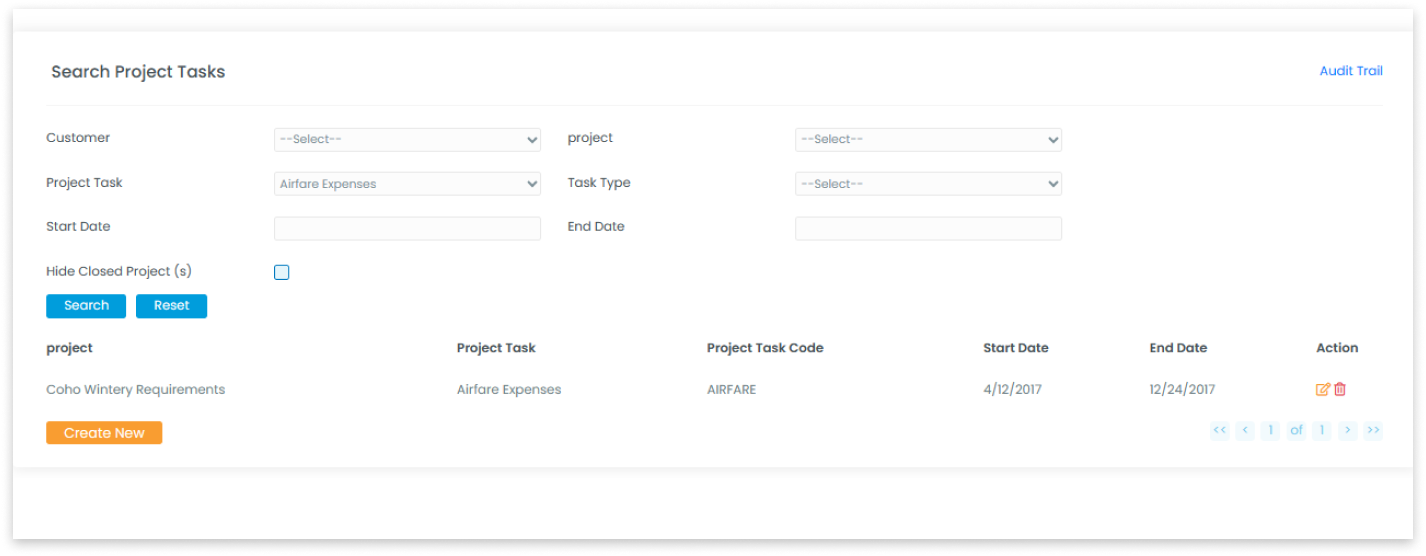Screen dimensions: 1426x556
Task: Go to the next results page
Action: pyautogui.click(x=1347, y=431)
